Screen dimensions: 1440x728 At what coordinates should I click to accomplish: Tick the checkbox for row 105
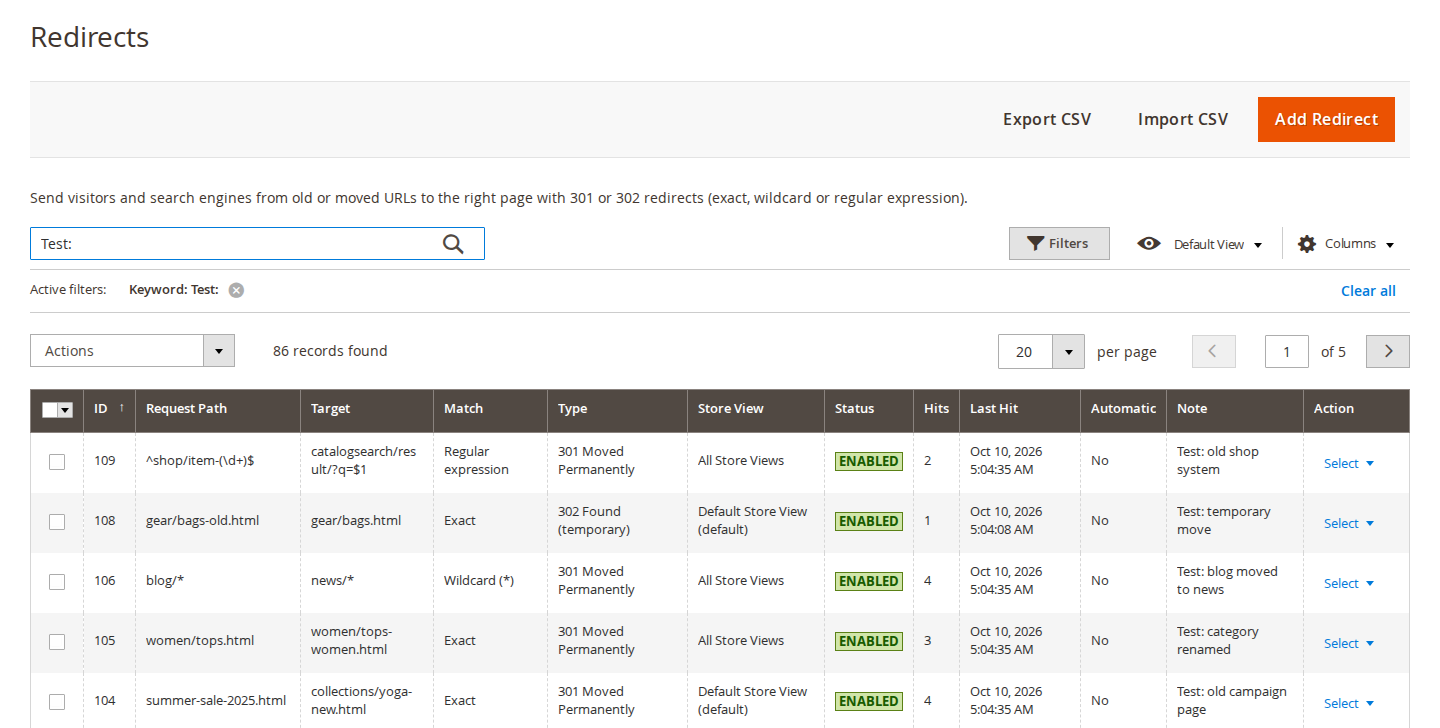click(57, 641)
